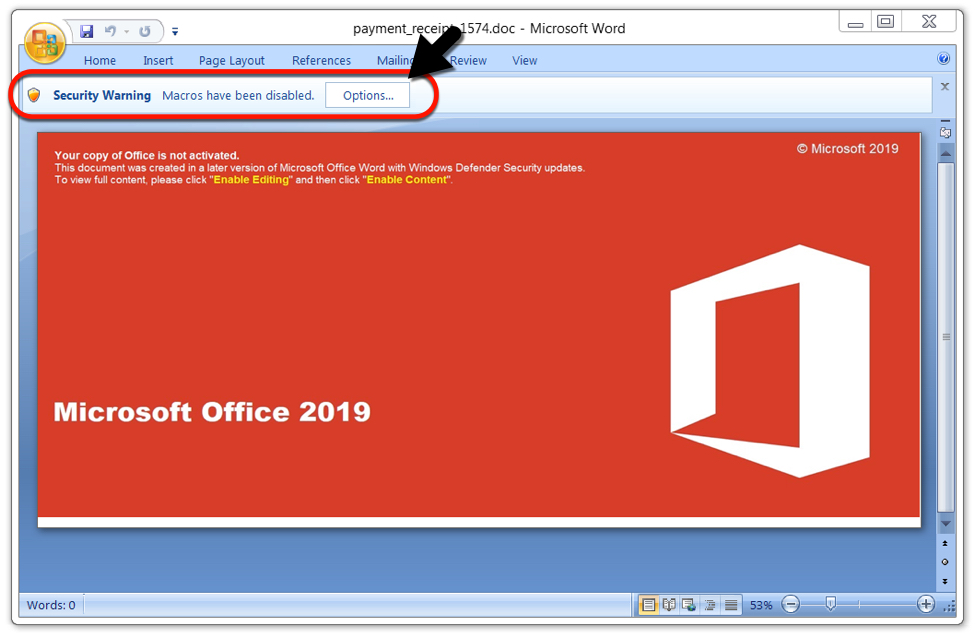The image size is (975, 638).
Task: Click the Save icon in Quick Access Toolbar
Action: 86,31
